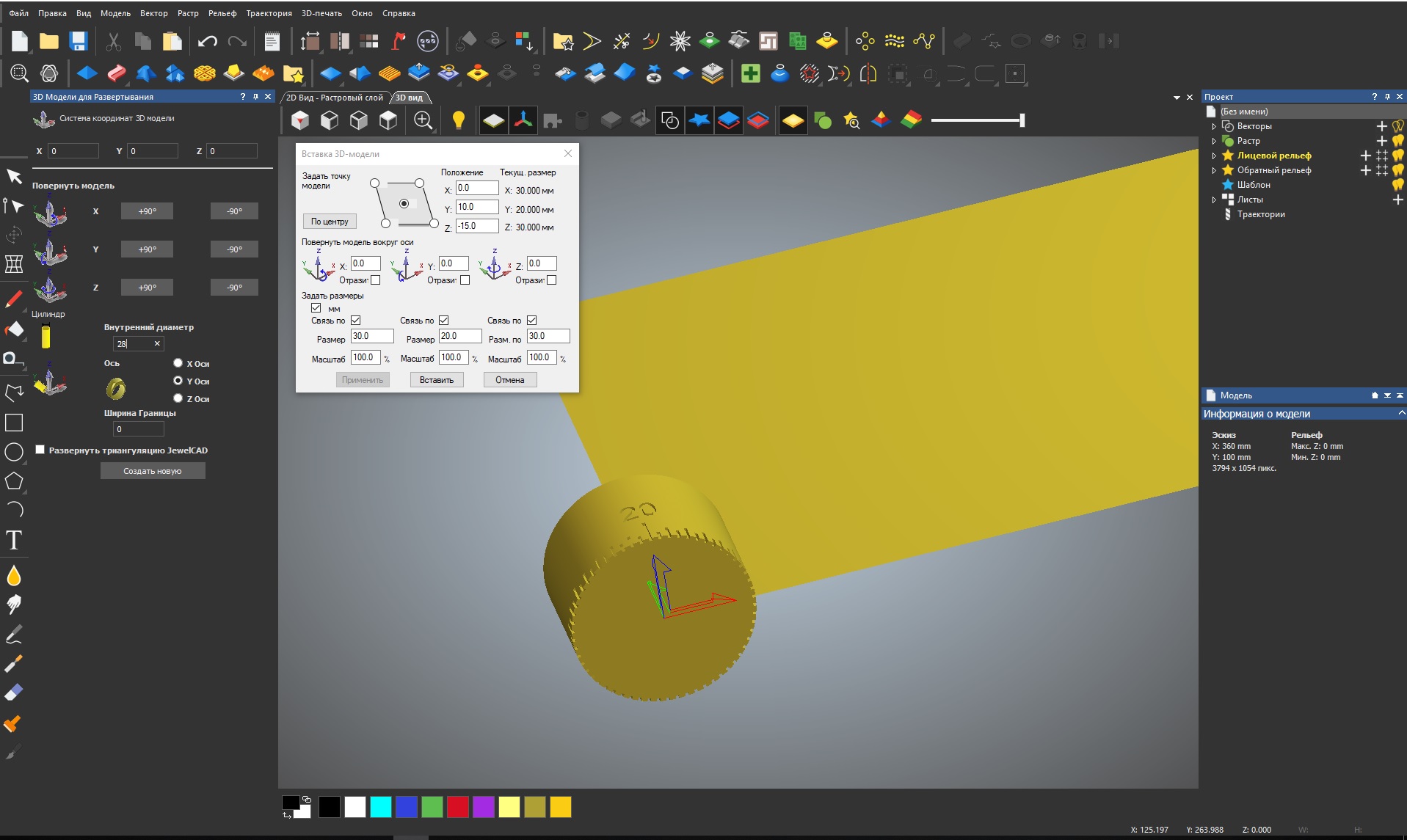Select the Z Оси radio button
This screenshot has height=840, width=1407.
(178, 398)
